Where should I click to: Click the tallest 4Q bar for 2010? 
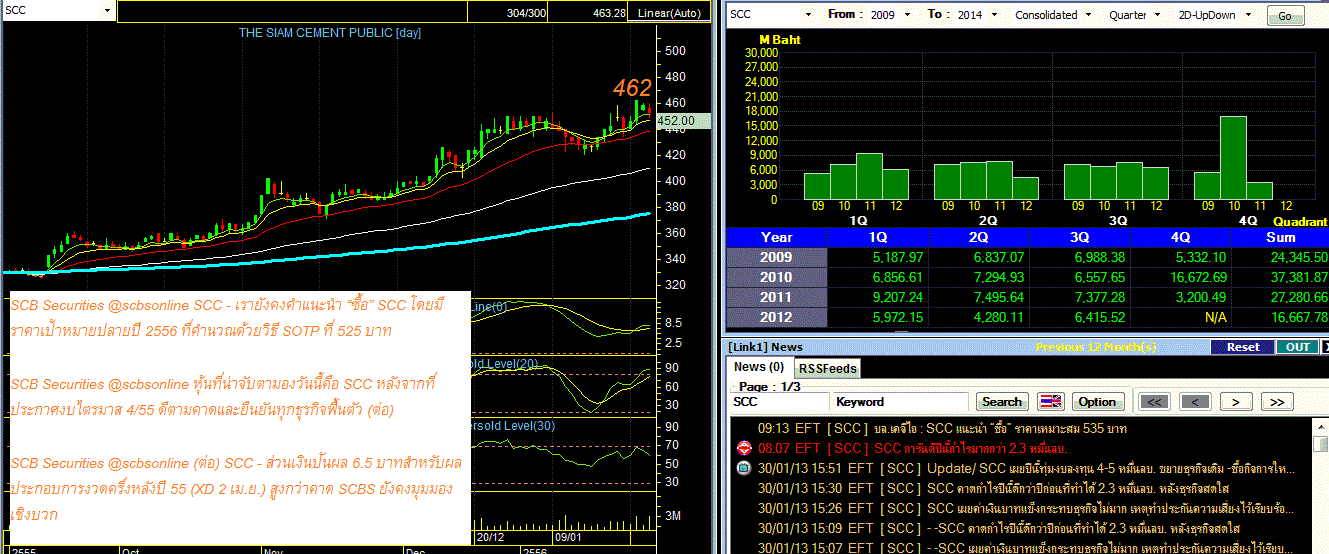click(x=1233, y=158)
